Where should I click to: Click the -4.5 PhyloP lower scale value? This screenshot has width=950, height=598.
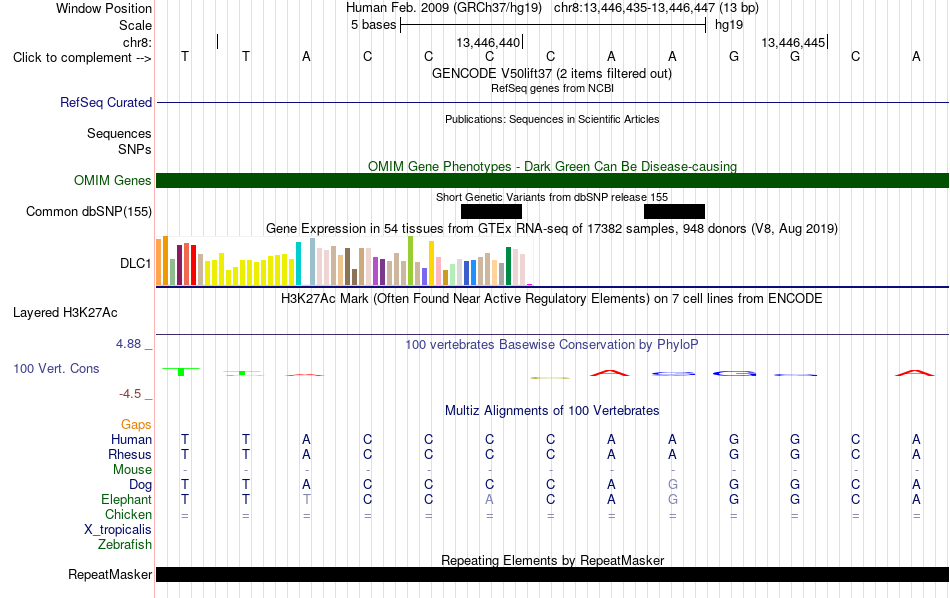[x=130, y=394]
